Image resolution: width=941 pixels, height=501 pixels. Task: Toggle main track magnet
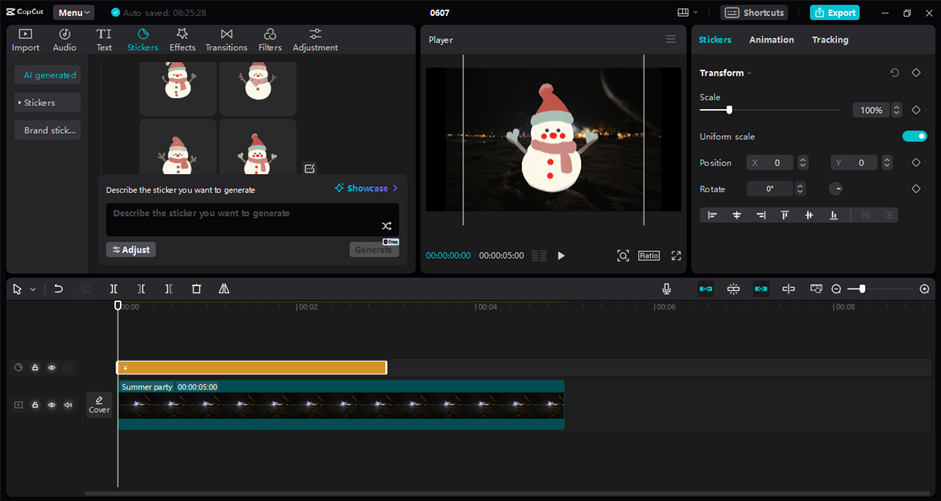pos(706,289)
